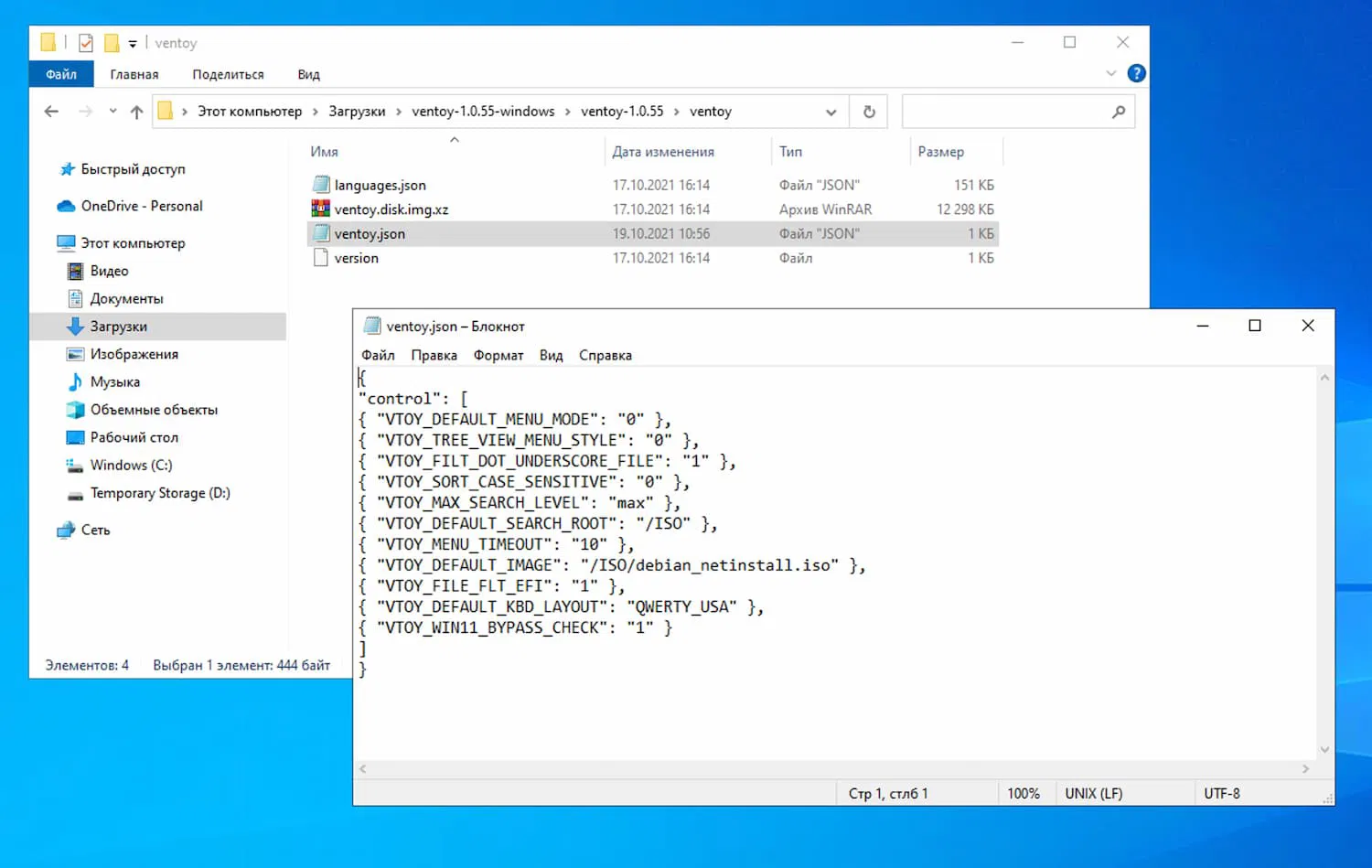The height and width of the screenshot is (868, 1372).
Task: Click the VTOY_DEFAULT_IMAGE line in Notepad
Action: point(611,565)
